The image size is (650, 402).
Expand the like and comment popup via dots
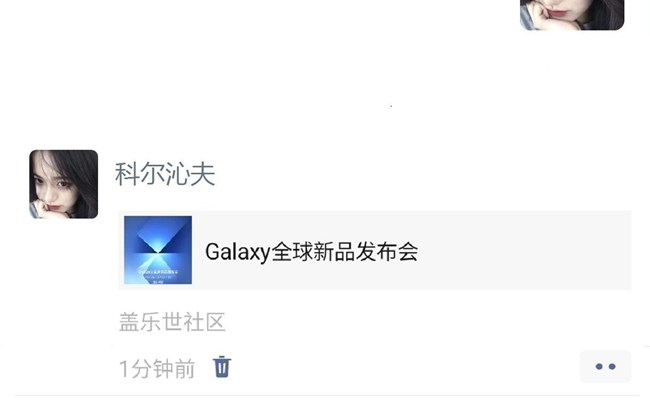pyautogui.click(x=605, y=366)
